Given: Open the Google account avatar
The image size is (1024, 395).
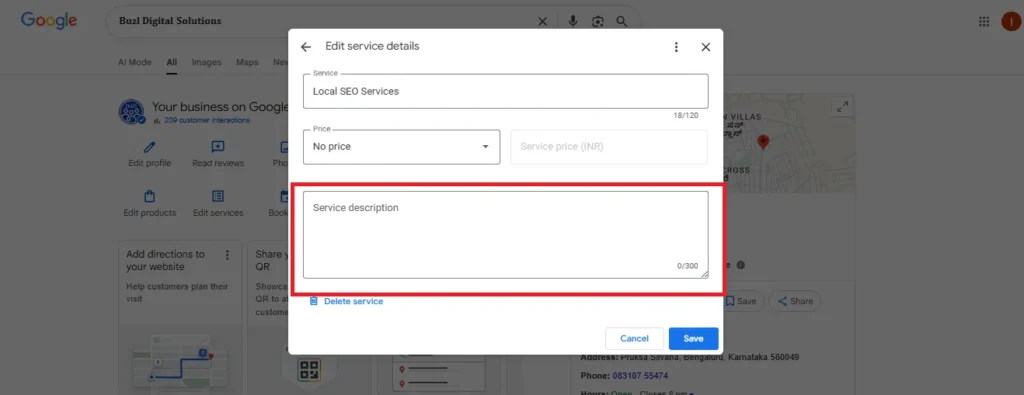Looking at the screenshot, I should tap(1011, 22).
